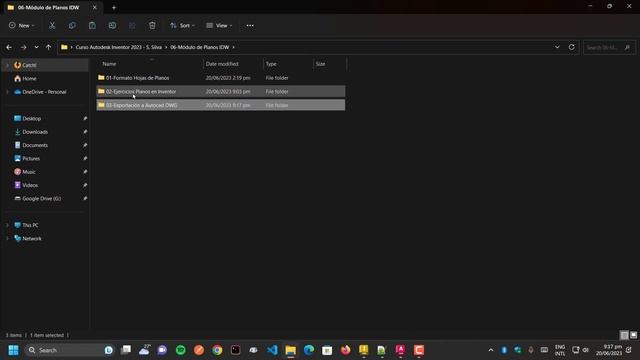This screenshot has width=640, height=360.
Task: Show hidden system tray icons
Action: pyautogui.click(x=491, y=350)
